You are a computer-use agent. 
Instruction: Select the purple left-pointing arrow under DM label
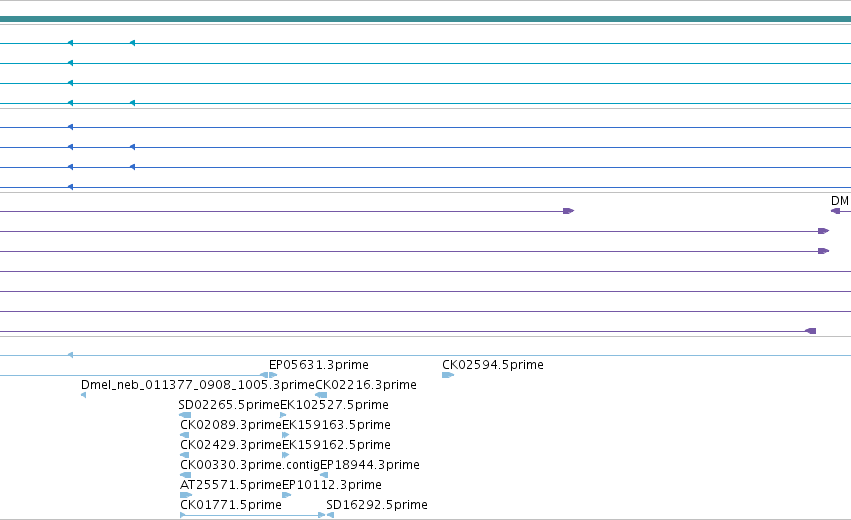coord(835,211)
